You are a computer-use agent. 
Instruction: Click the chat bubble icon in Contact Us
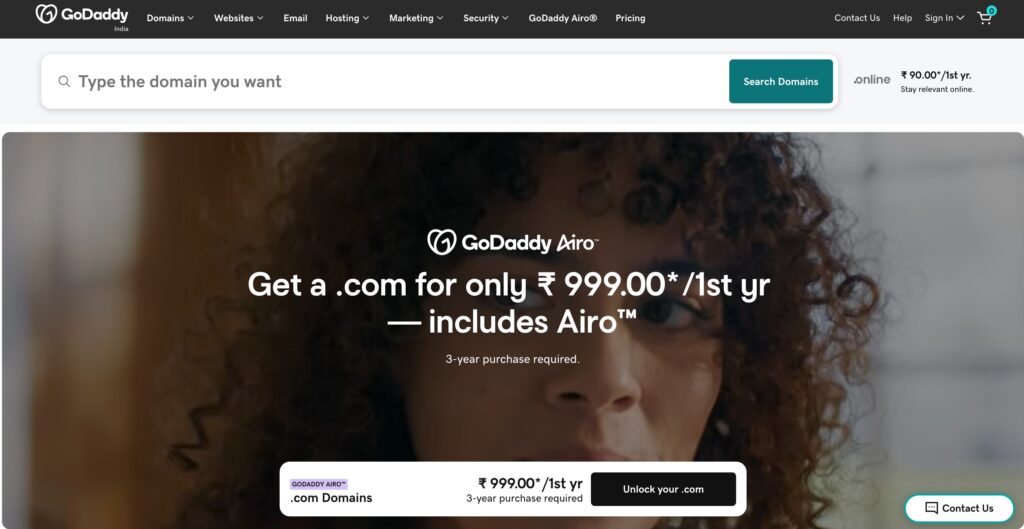click(x=931, y=508)
